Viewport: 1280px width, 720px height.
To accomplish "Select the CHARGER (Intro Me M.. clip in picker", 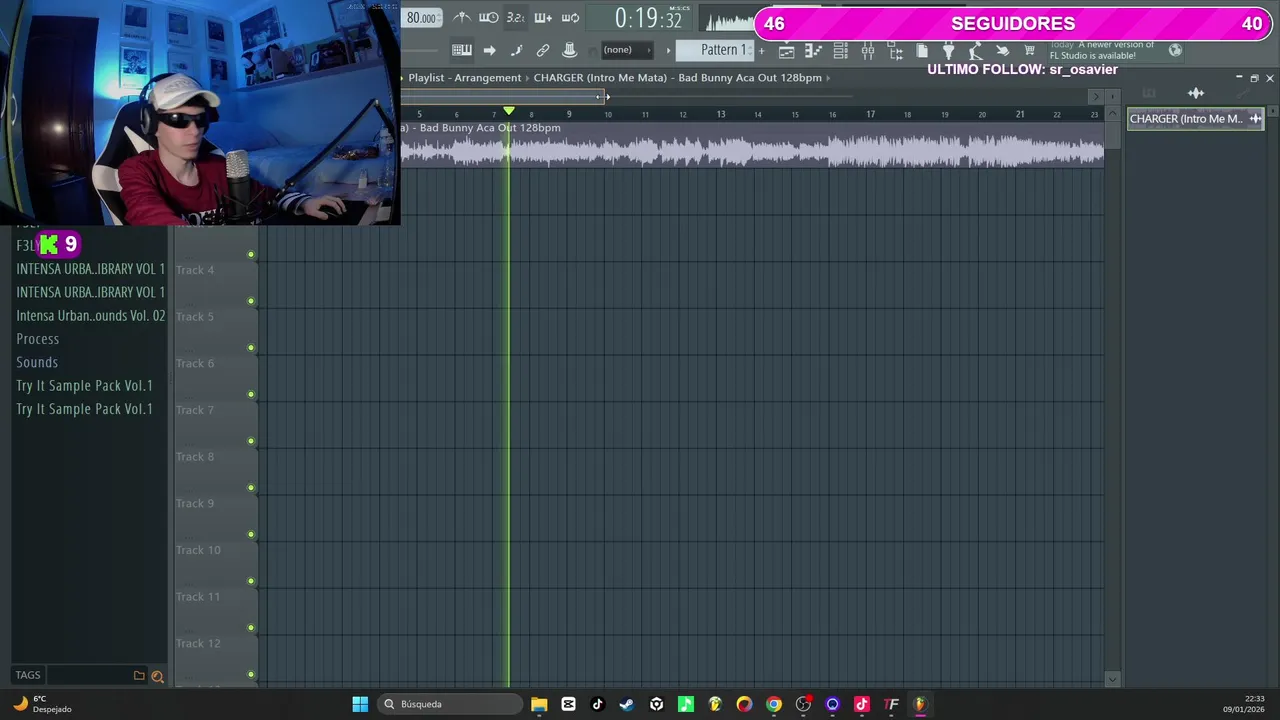I will tap(1195, 119).
